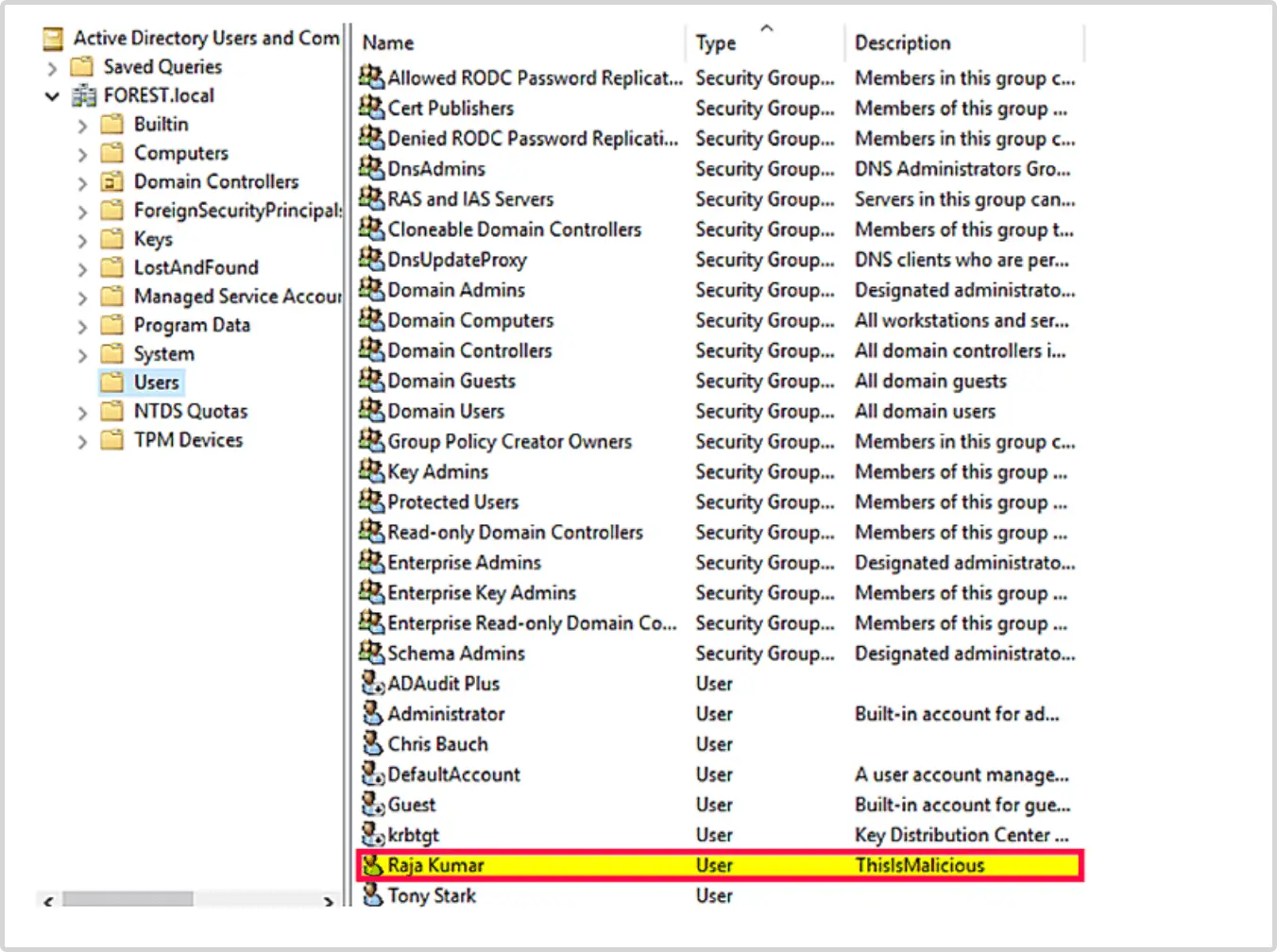Screen dimensions: 1277x952
Task: Click the tree pane scrollbar right arrow
Action: pos(328,900)
